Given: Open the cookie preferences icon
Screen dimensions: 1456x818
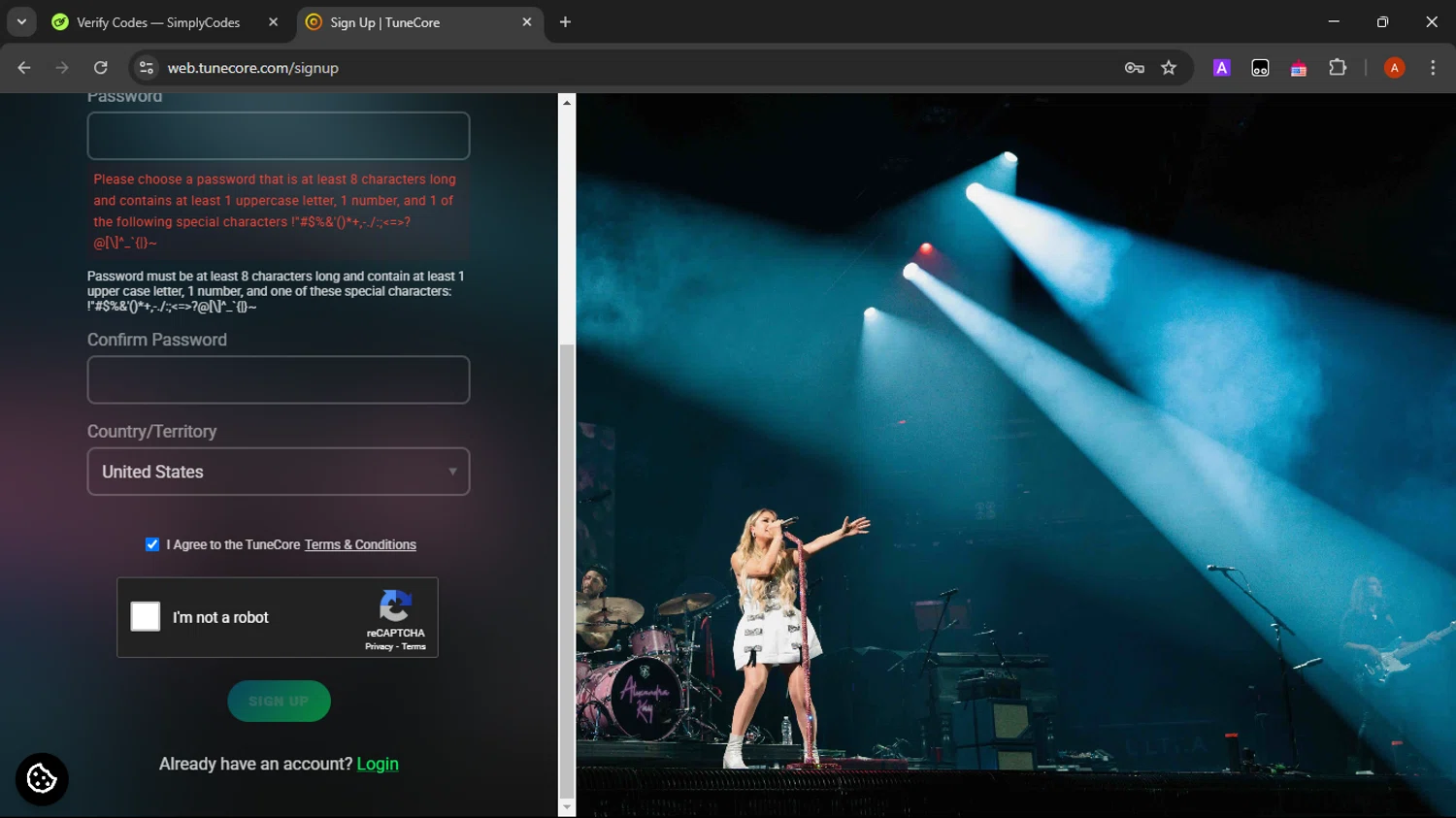Looking at the screenshot, I should 42,779.
